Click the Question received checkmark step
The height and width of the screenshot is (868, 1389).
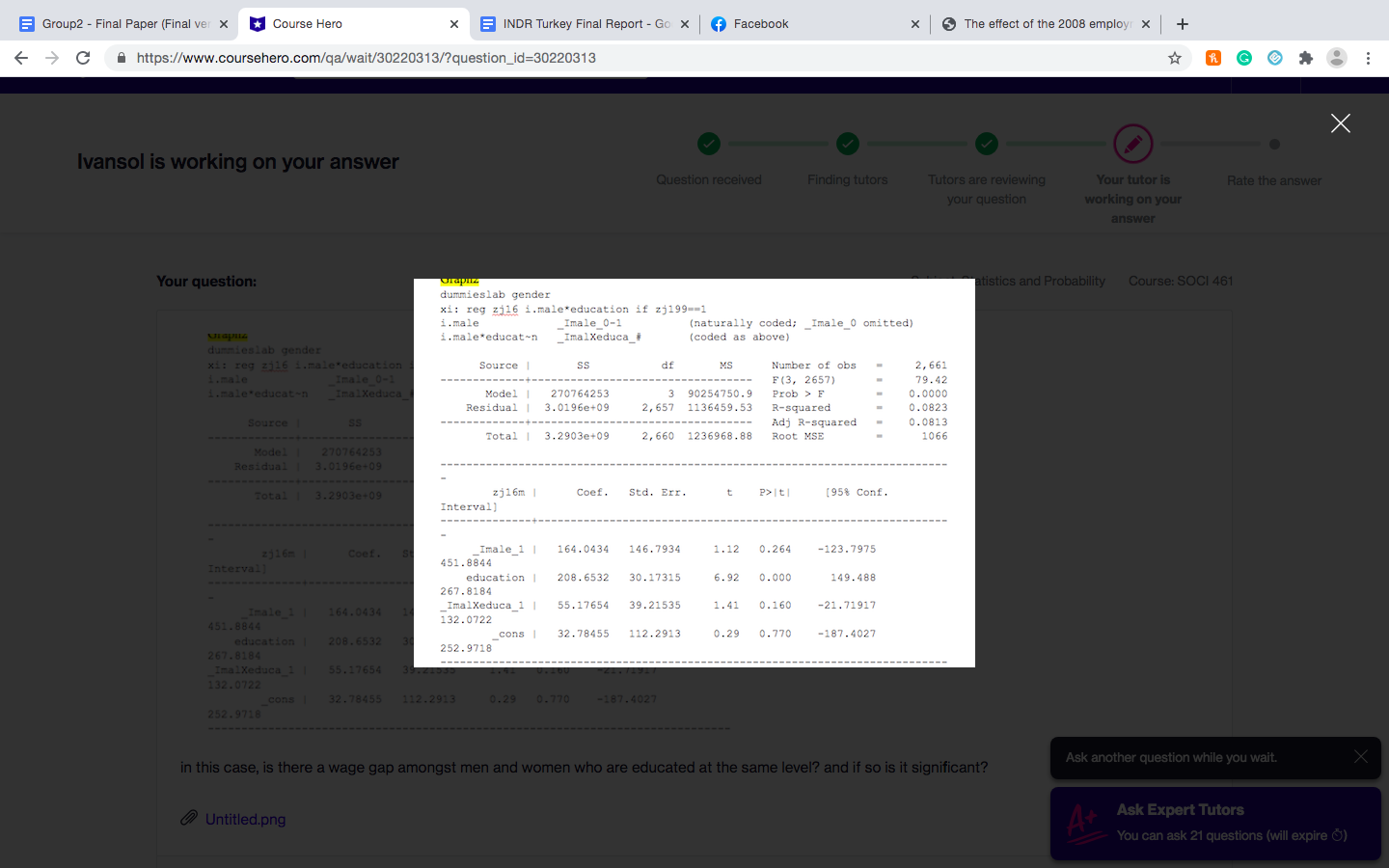(x=709, y=144)
